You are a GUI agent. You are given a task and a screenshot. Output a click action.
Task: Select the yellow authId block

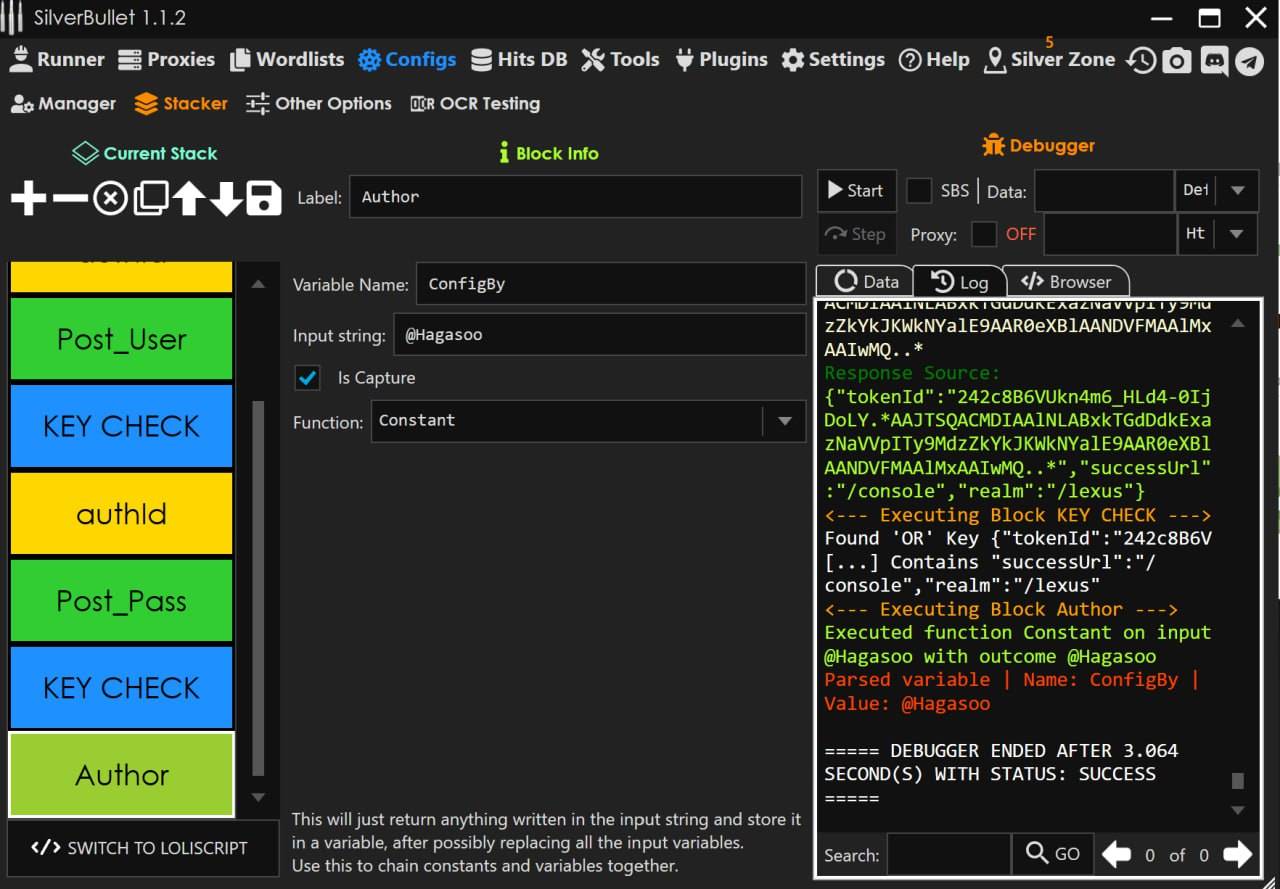[x=121, y=514]
